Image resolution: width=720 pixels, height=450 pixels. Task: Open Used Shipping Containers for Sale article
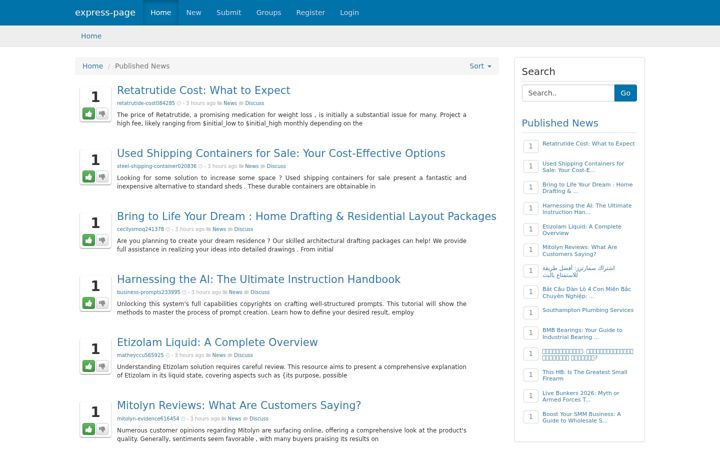pyautogui.click(x=281, y=153)
